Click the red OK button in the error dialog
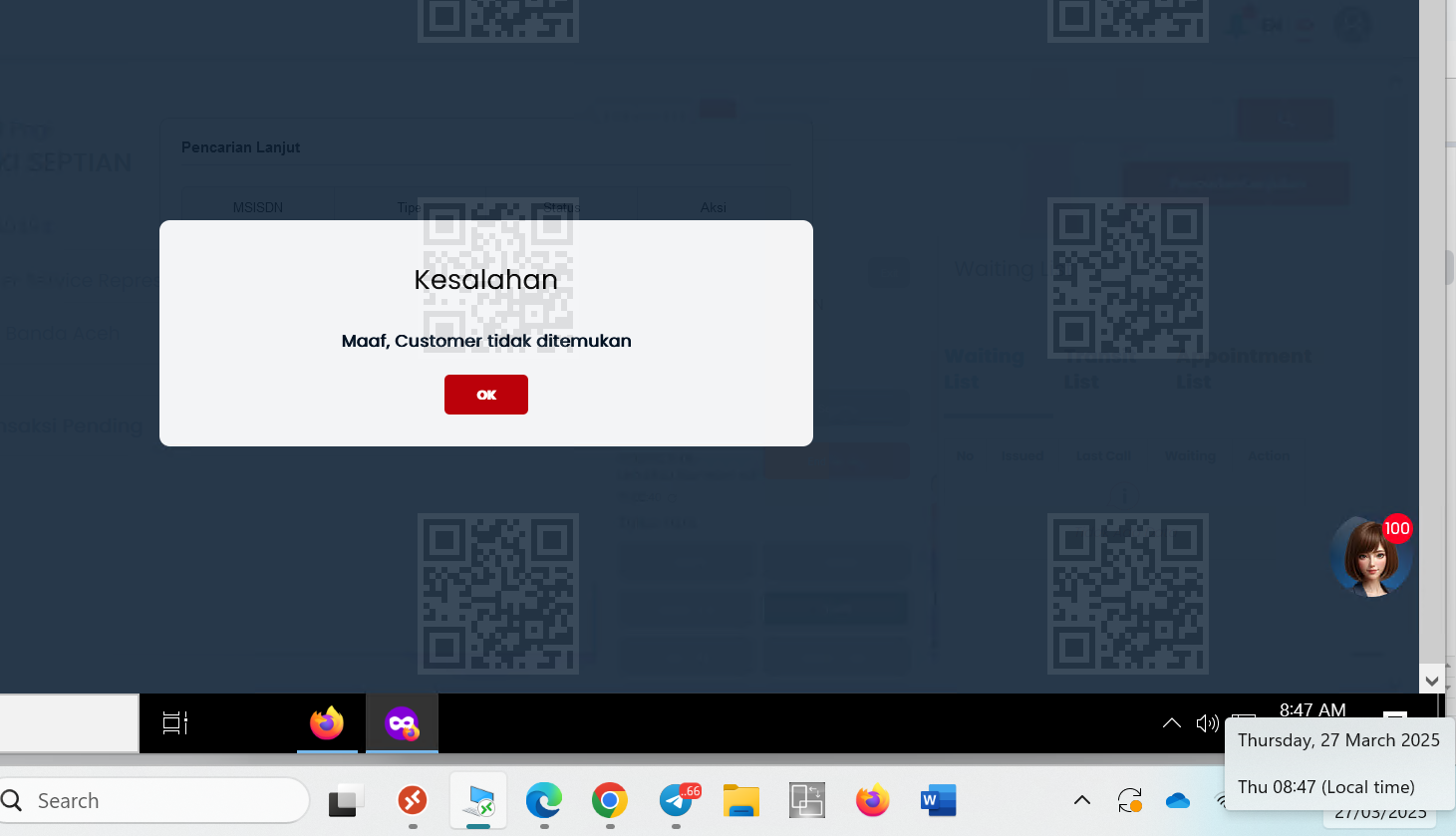 tap(486, 395)
